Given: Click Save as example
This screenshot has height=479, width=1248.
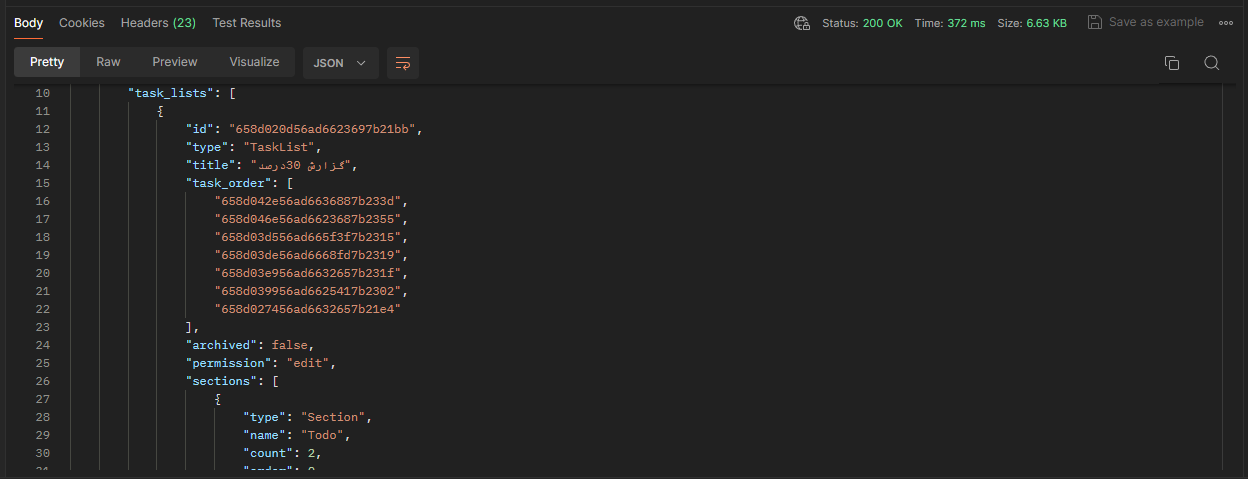Looking at the screenshot, I should point(1156,22).
